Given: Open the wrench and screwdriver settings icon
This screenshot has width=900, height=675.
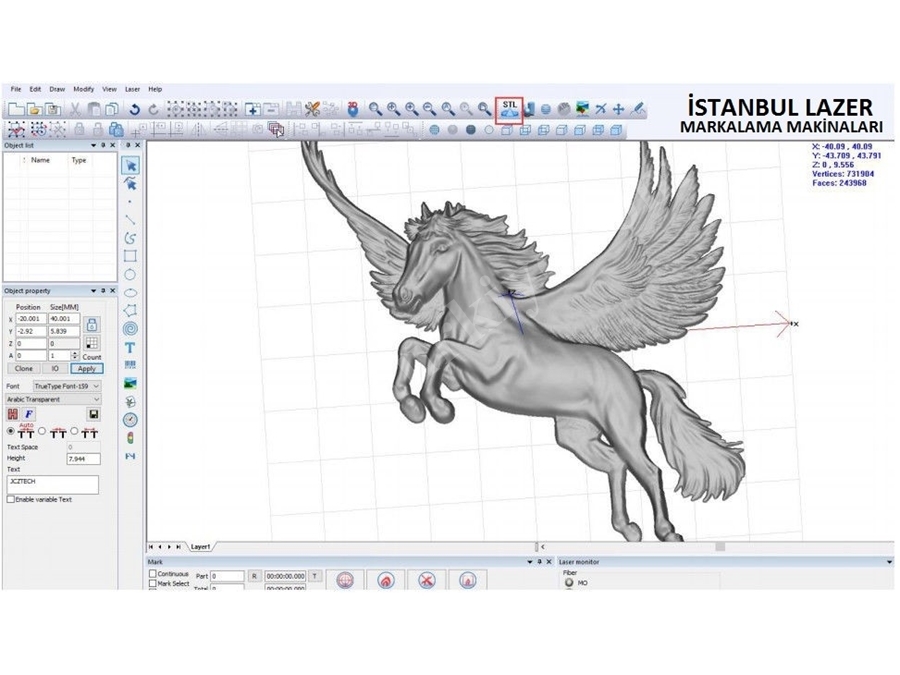Looking at the screenshot, I should [312, 109].
